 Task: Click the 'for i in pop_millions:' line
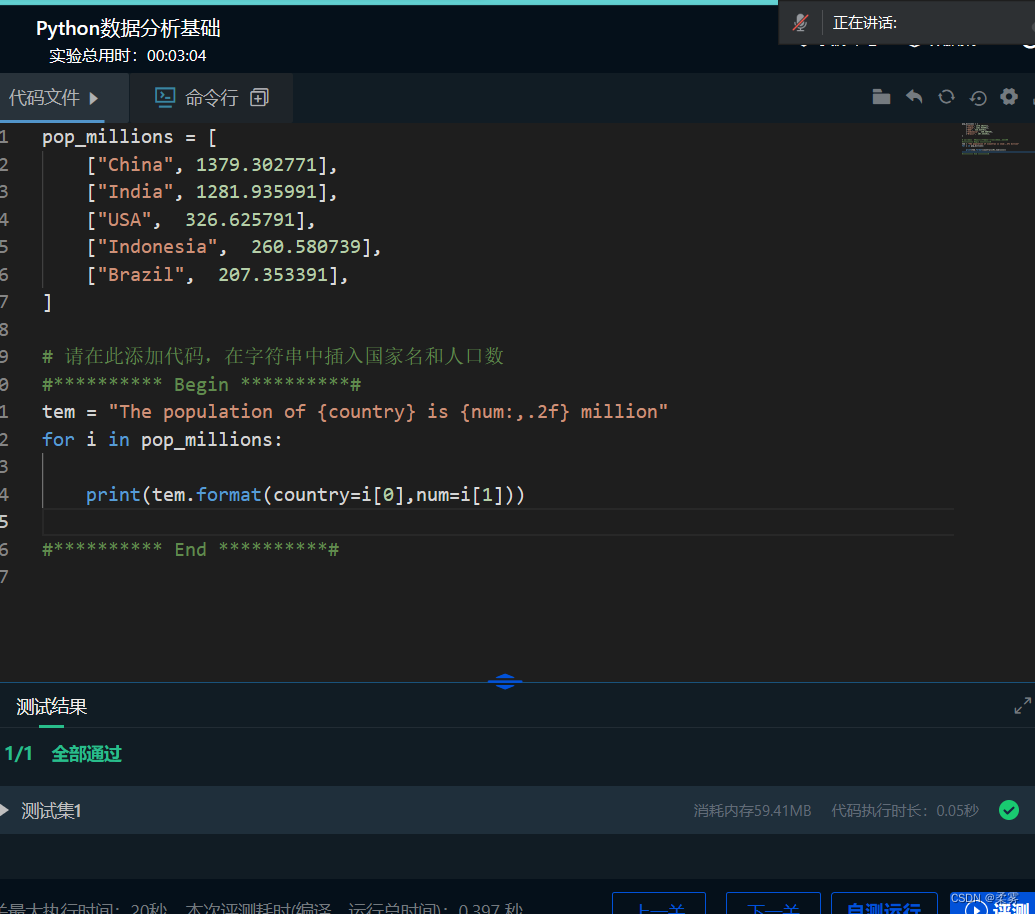pyautogui.click(x=162, y=440)
